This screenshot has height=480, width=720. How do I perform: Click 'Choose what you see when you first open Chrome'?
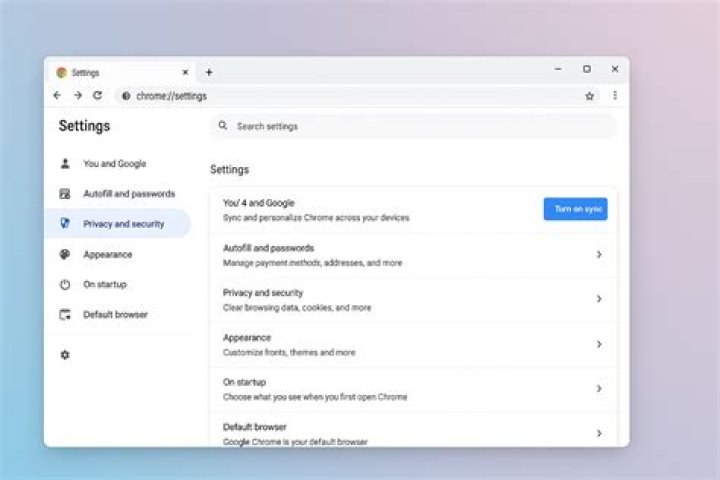[315, 397]
